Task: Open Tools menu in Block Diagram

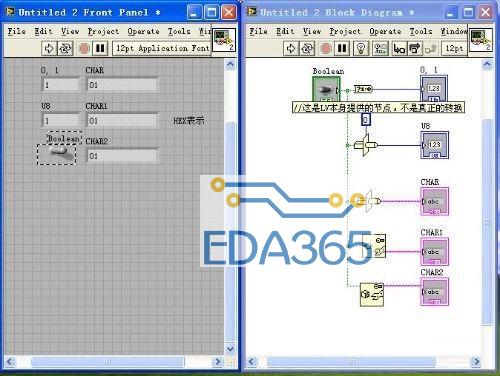Action: point(421,31)
